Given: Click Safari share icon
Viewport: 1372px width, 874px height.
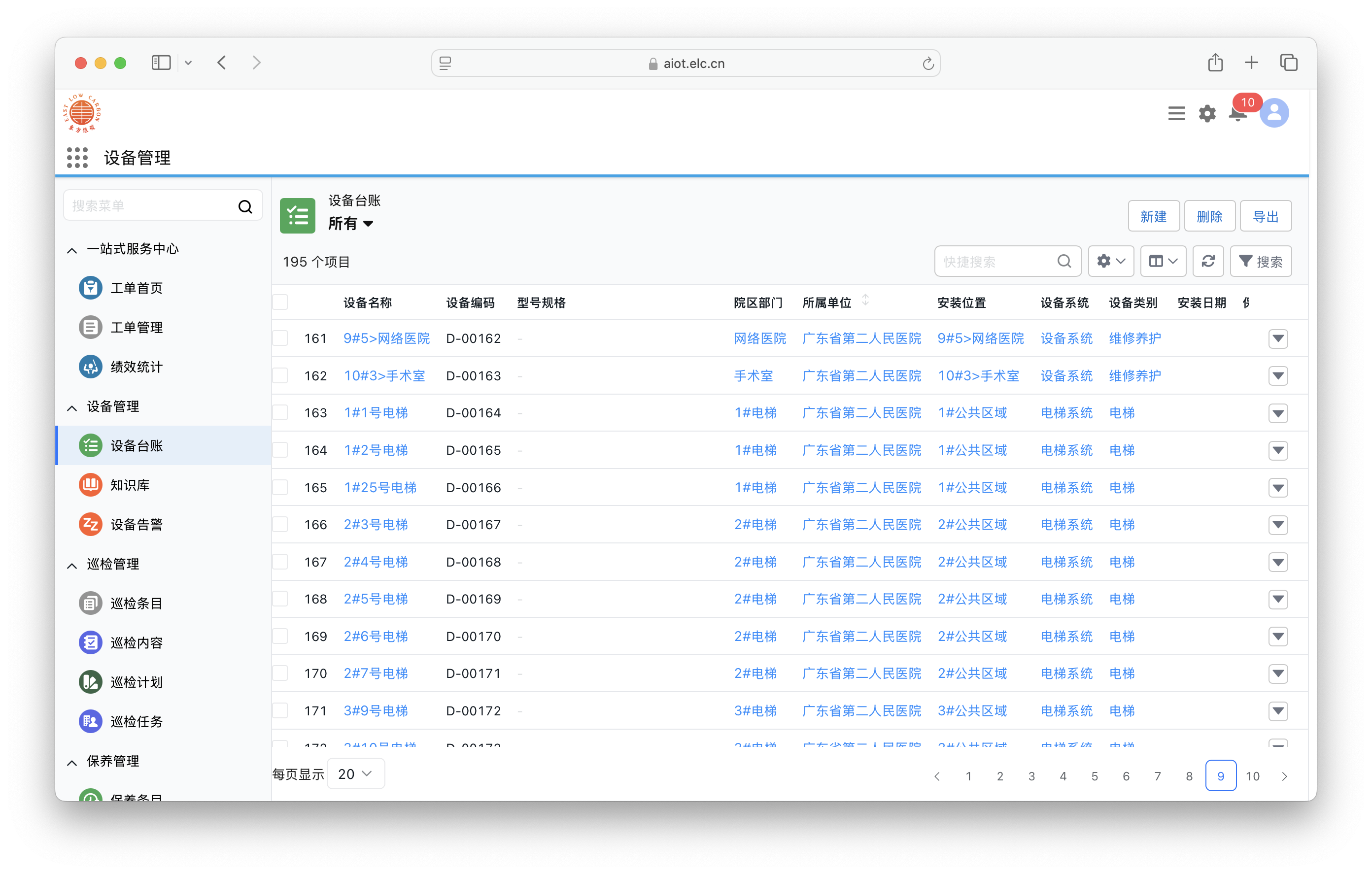Looking at the screenshot, I should click(x=1215, y=62).
